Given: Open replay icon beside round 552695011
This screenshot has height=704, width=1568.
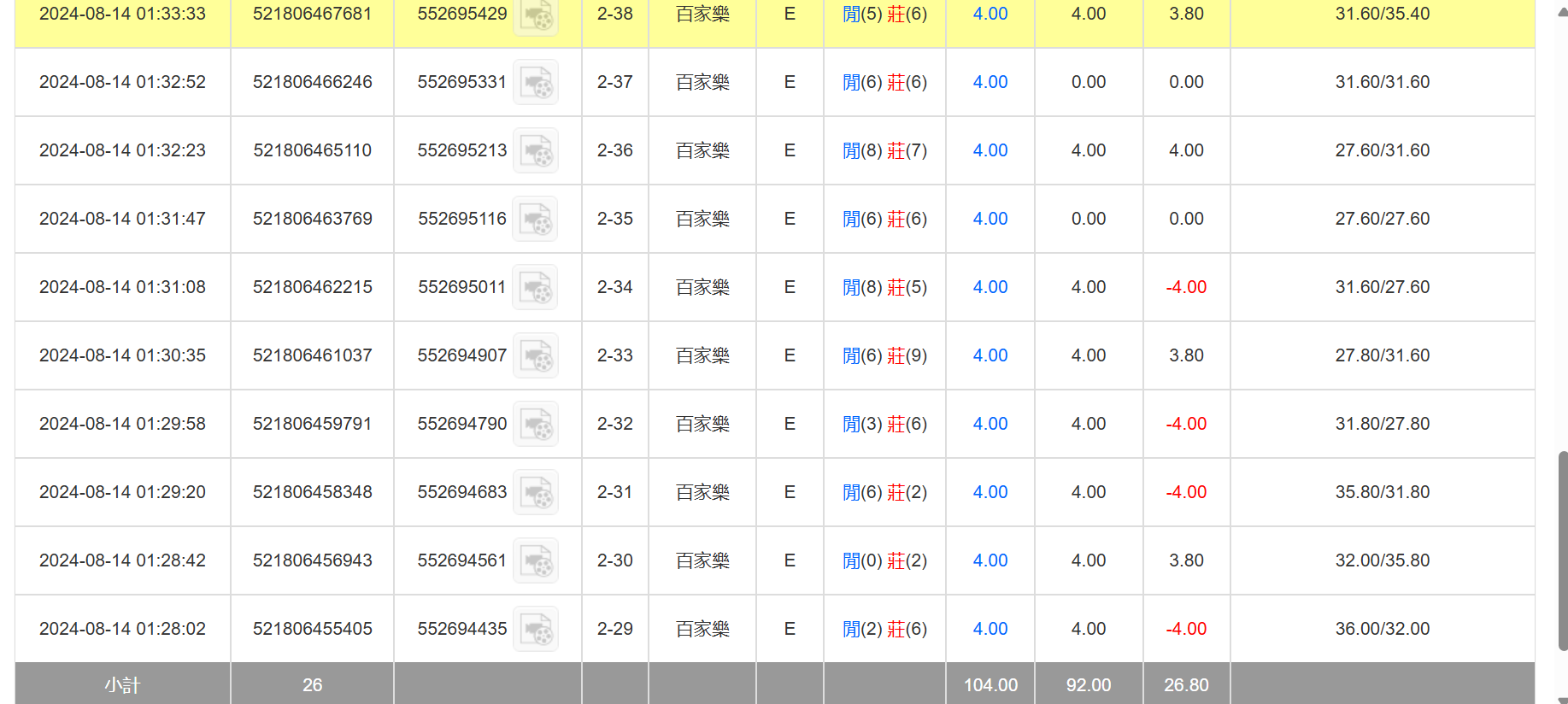Looking at the screenshot, I should tap(536, 288).
